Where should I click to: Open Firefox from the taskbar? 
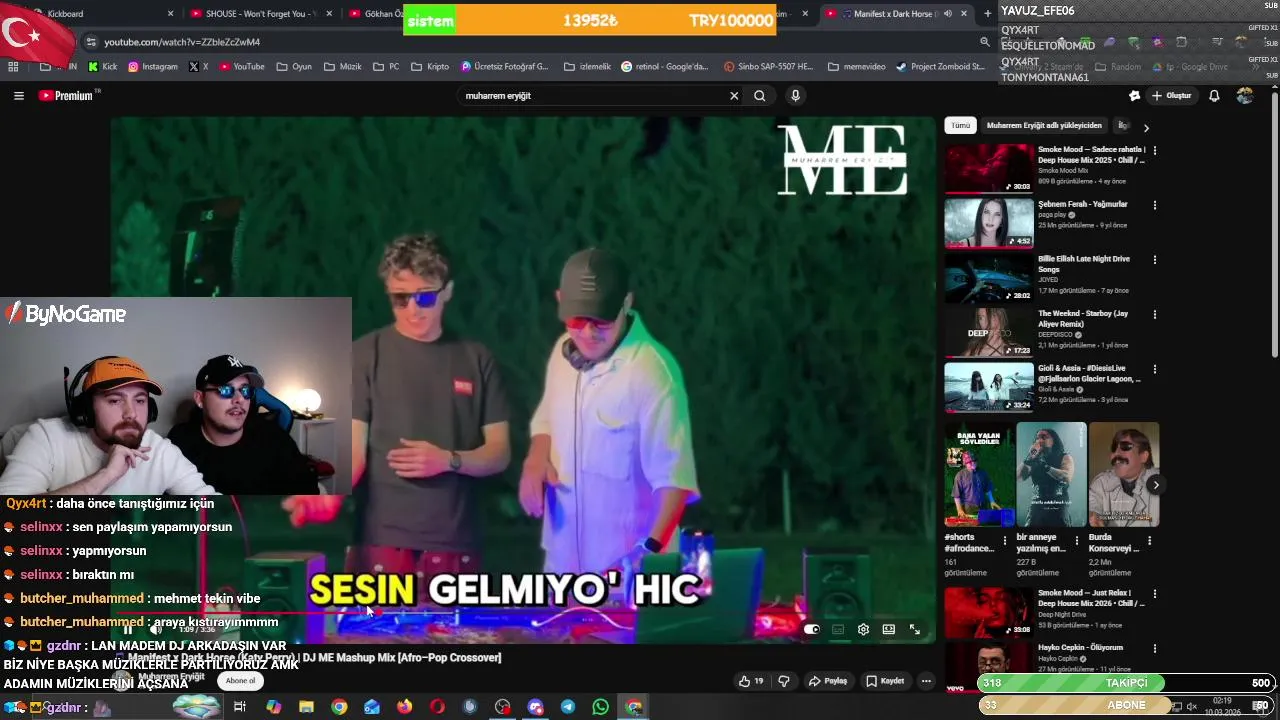coord(404,707)
